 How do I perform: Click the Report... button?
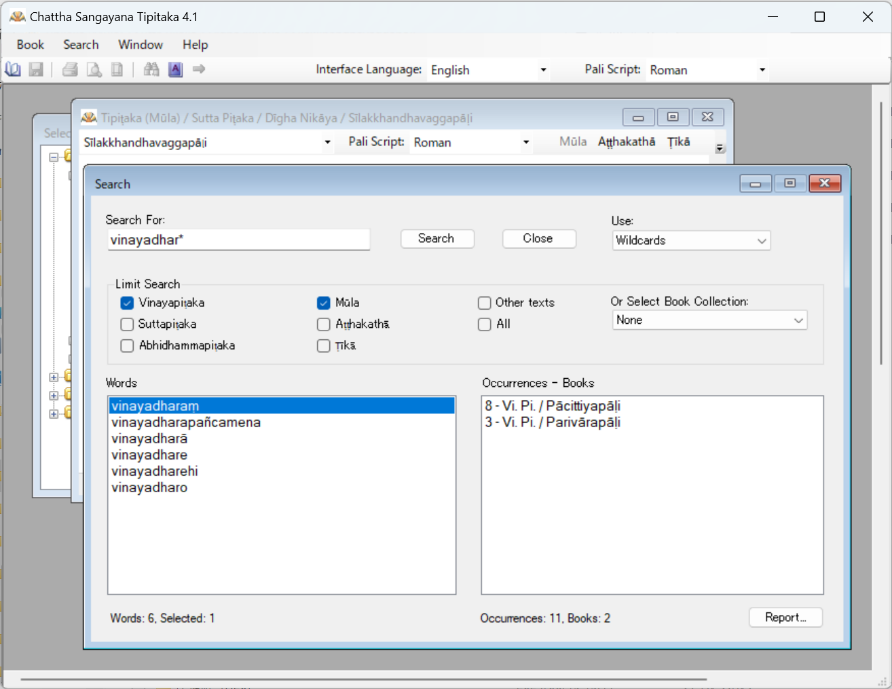tap(786, 618)
